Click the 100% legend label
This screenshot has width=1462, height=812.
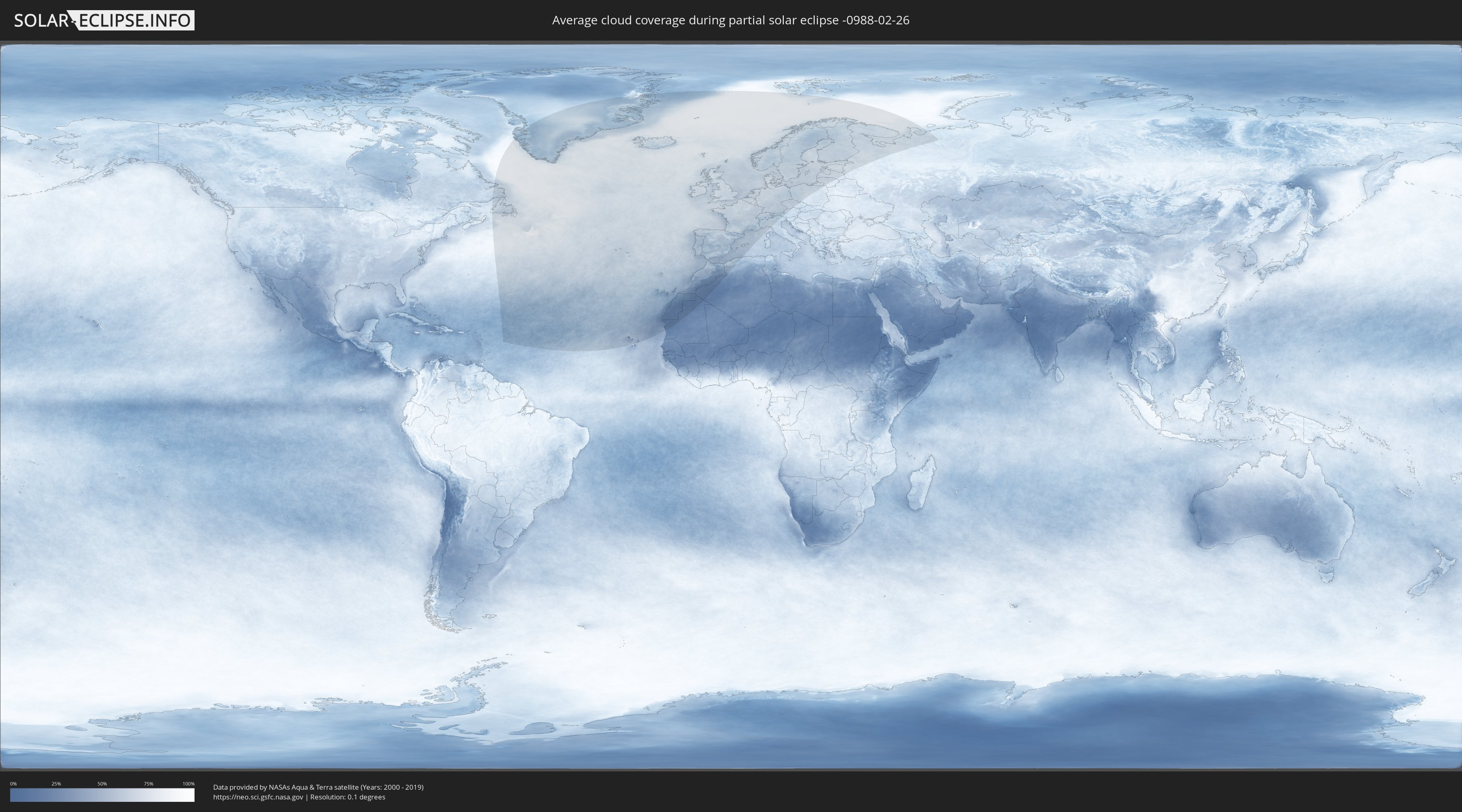[x=188, y=784]
